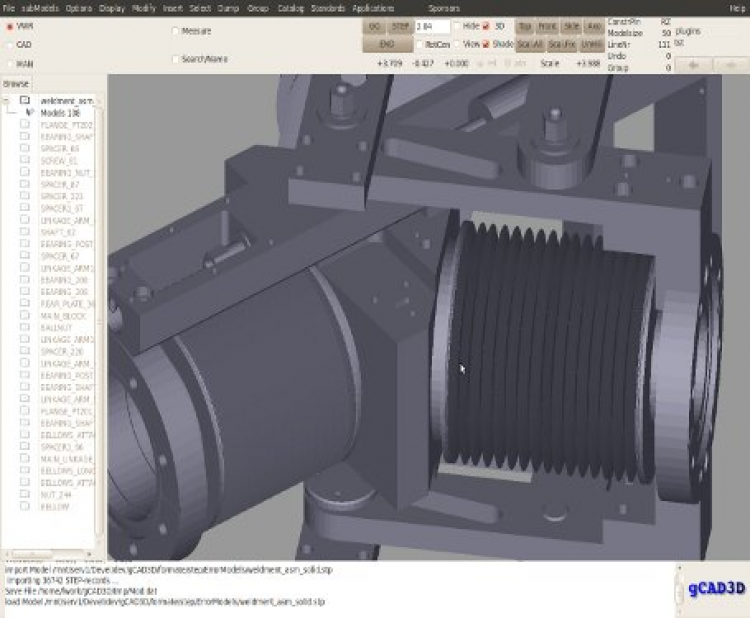
Task: Click the icon beside SCREW_81 item
Action: (x=25, y=160)
